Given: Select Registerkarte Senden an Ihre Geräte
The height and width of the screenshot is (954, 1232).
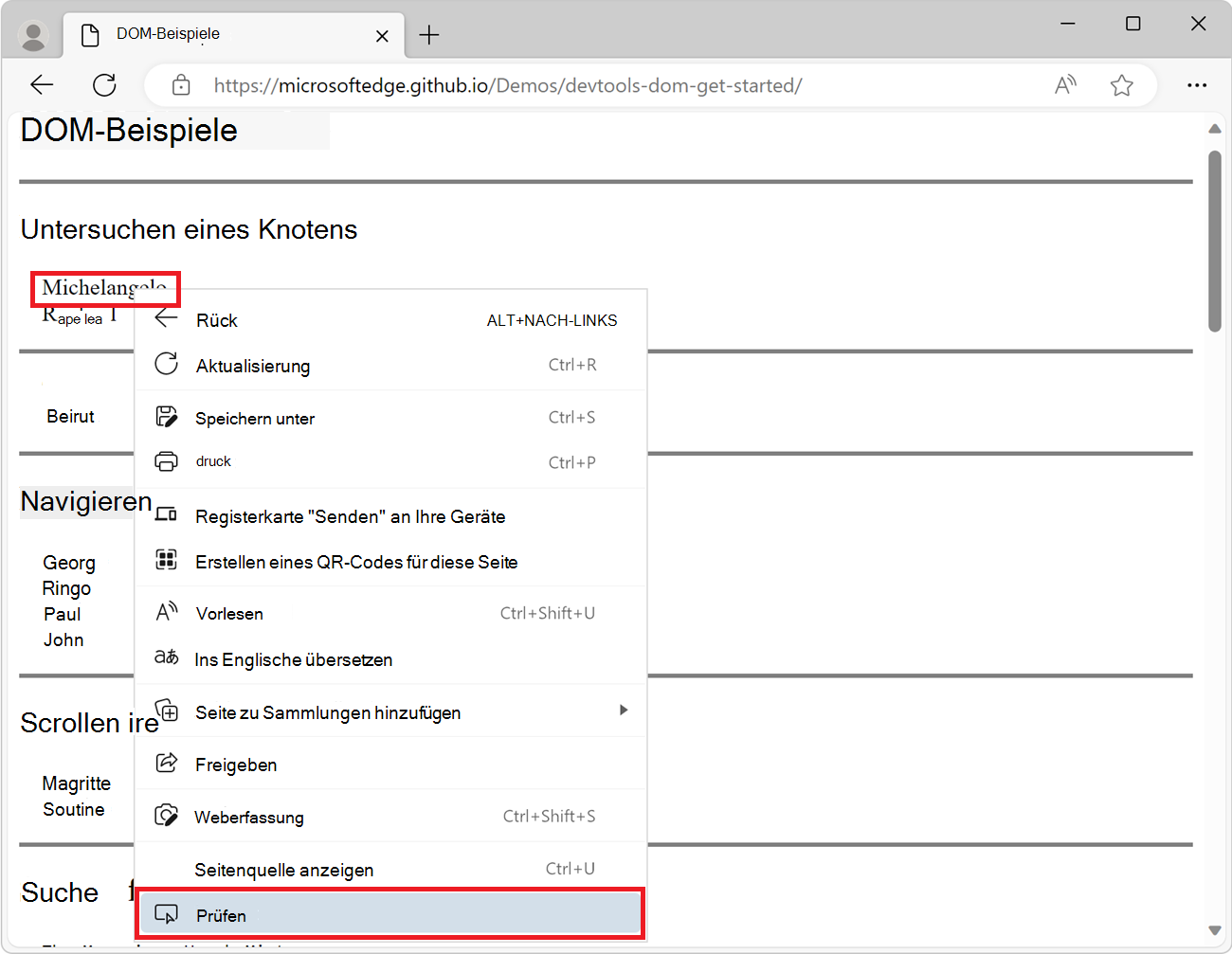Looking at the screenshot, I should point(390,516).
